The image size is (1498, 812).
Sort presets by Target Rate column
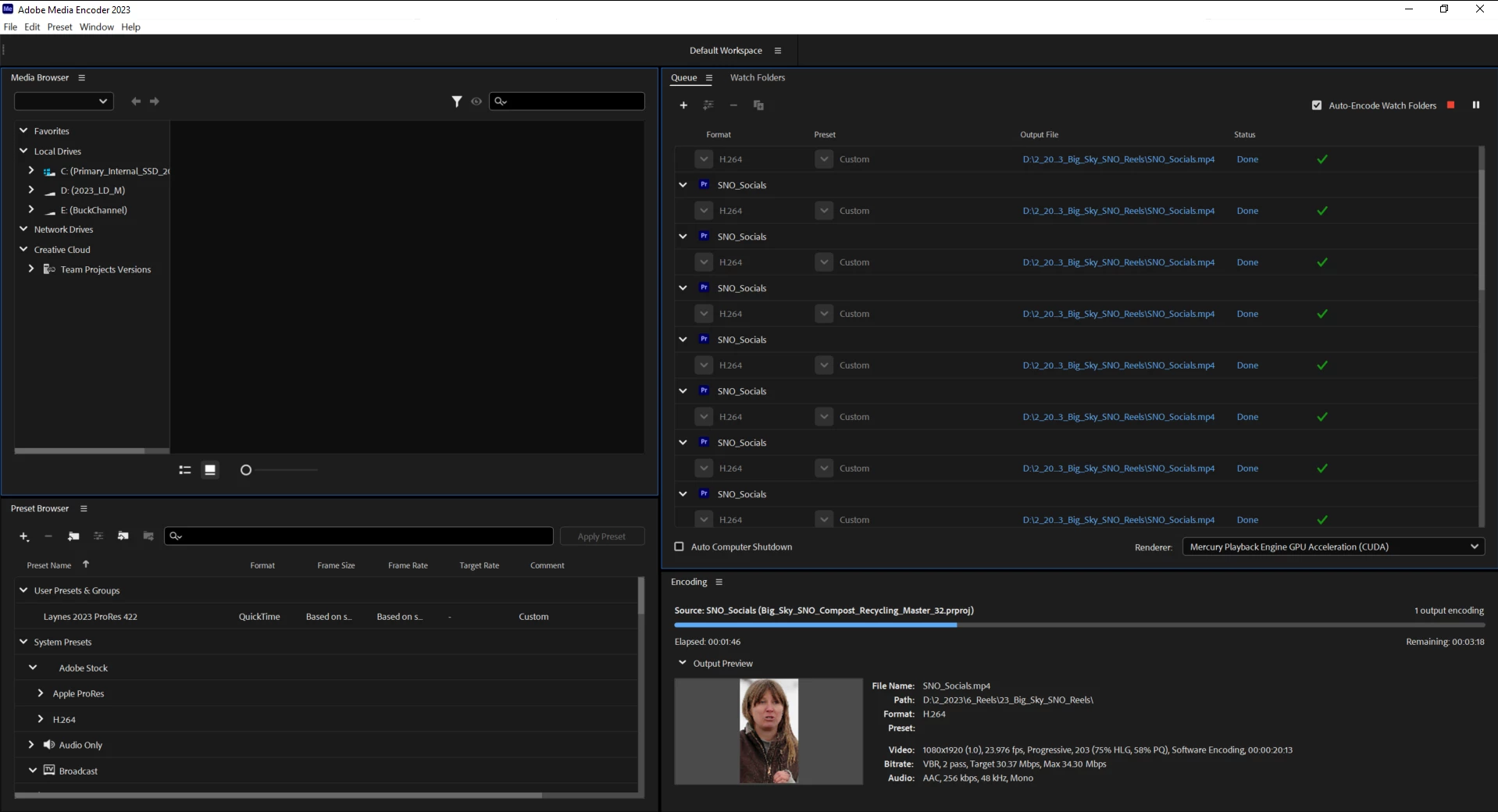[x=480, y=565]
